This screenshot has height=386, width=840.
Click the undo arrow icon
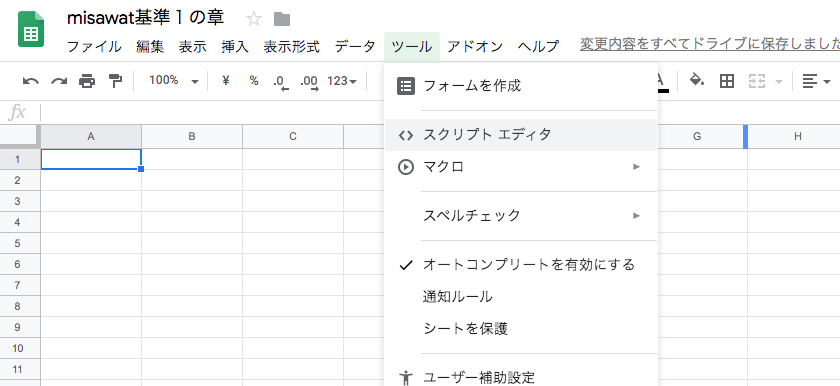click(x=31, y=81)
